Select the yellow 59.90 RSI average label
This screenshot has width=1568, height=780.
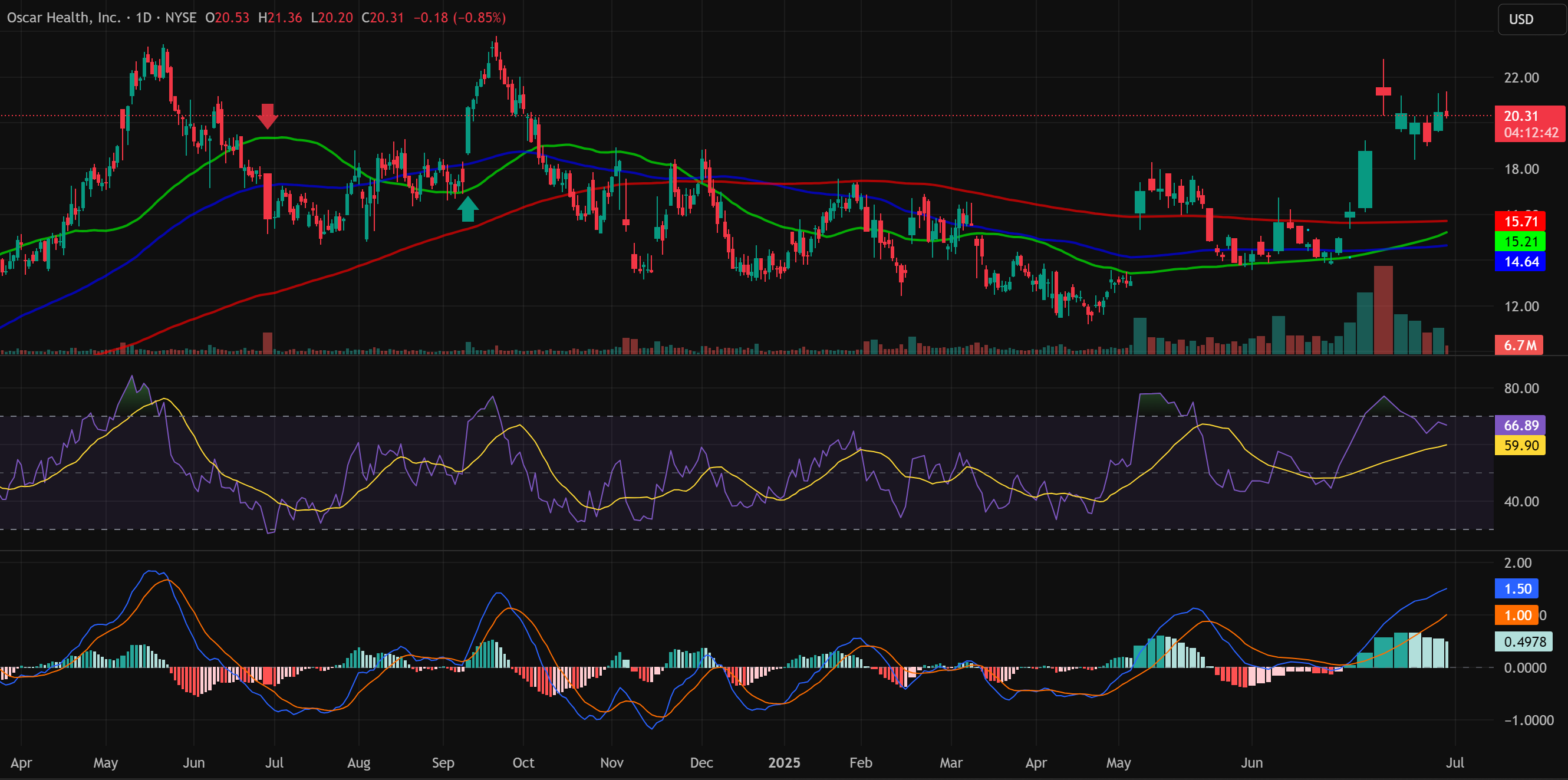1520,445
